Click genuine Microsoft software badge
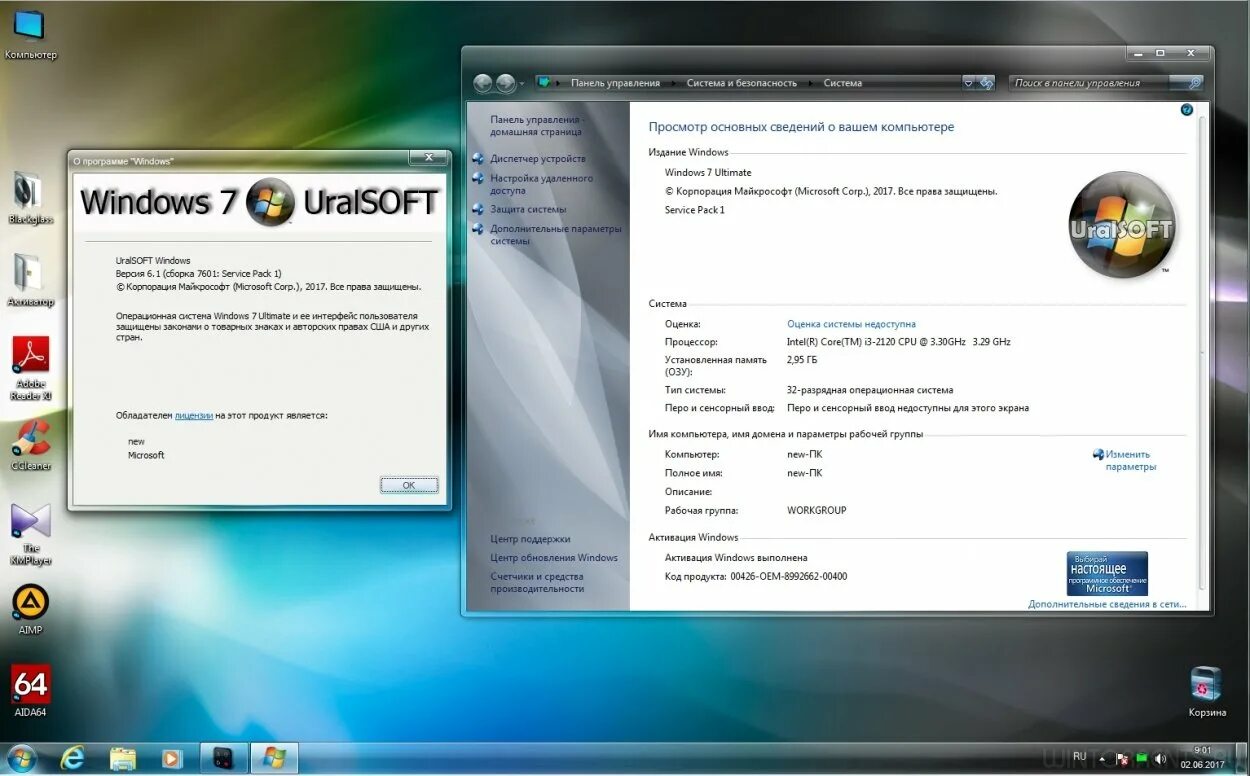Viewport: 1250px width, 776px height. click(1107, 573)
